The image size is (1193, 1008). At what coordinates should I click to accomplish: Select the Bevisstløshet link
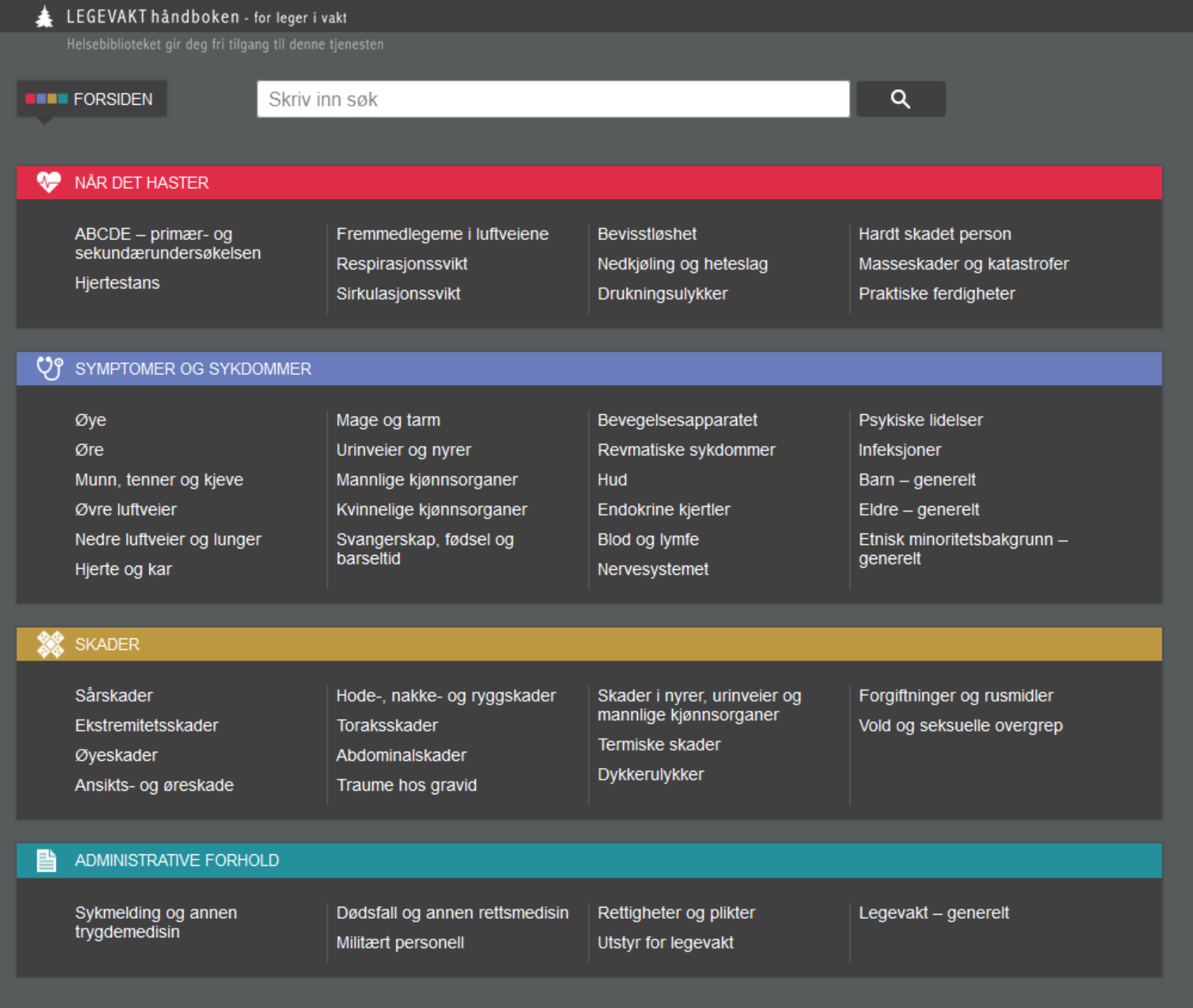646,234
